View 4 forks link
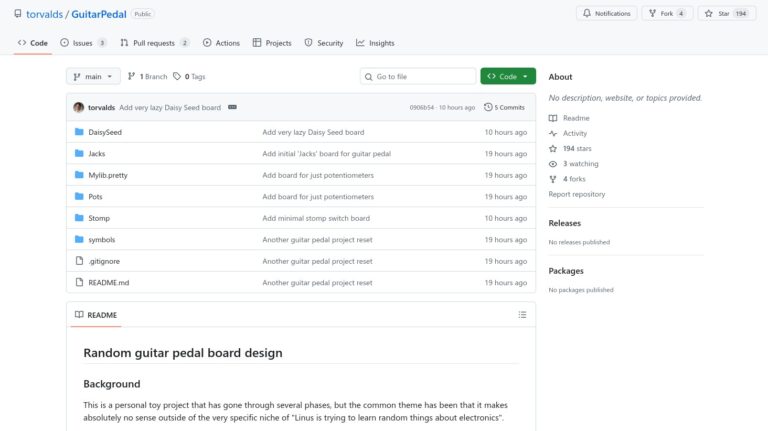Screen dimensions: 768x431 (x=574, y=179)
